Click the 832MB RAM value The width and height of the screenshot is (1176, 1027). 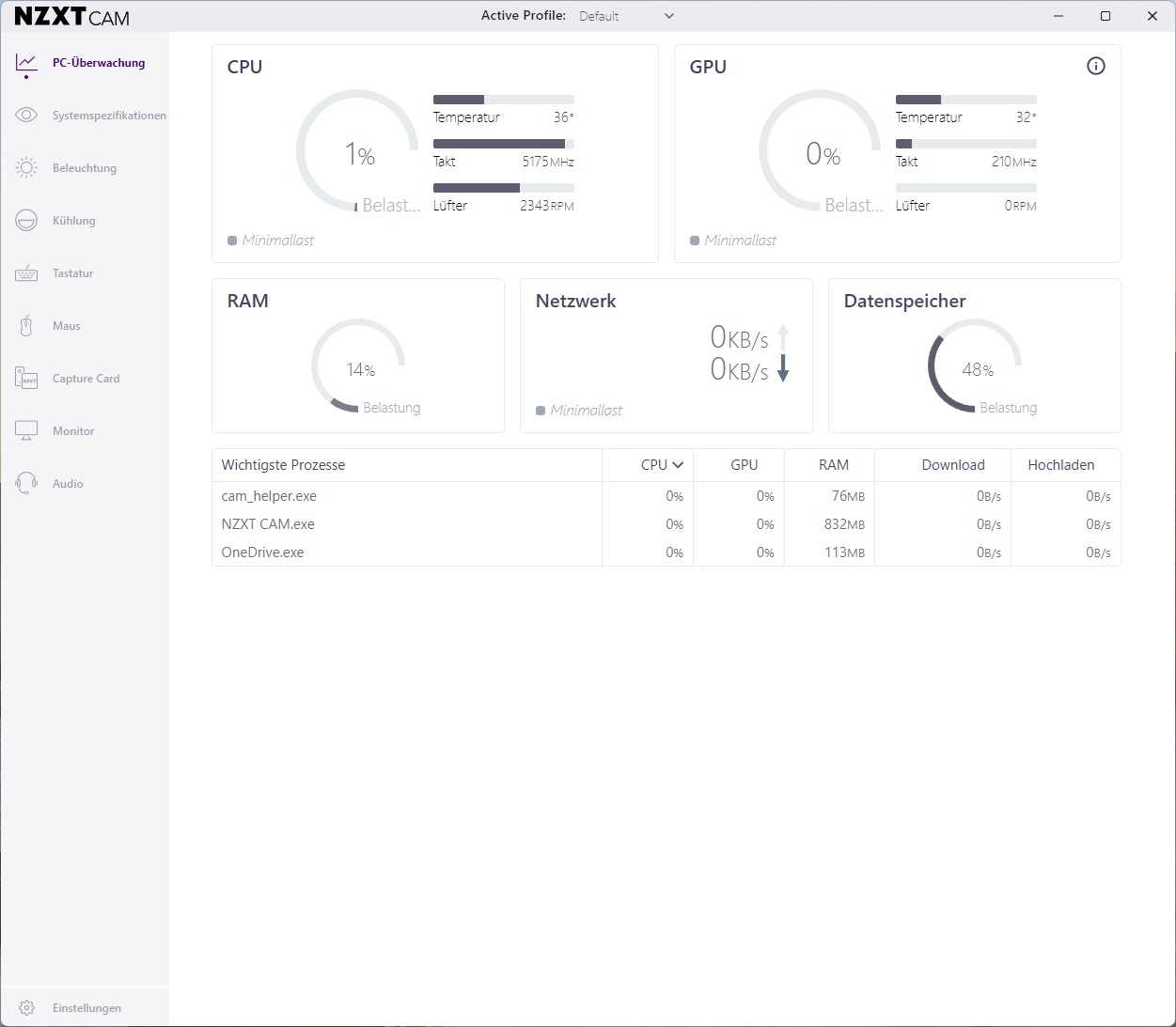(x=844, y=524)
